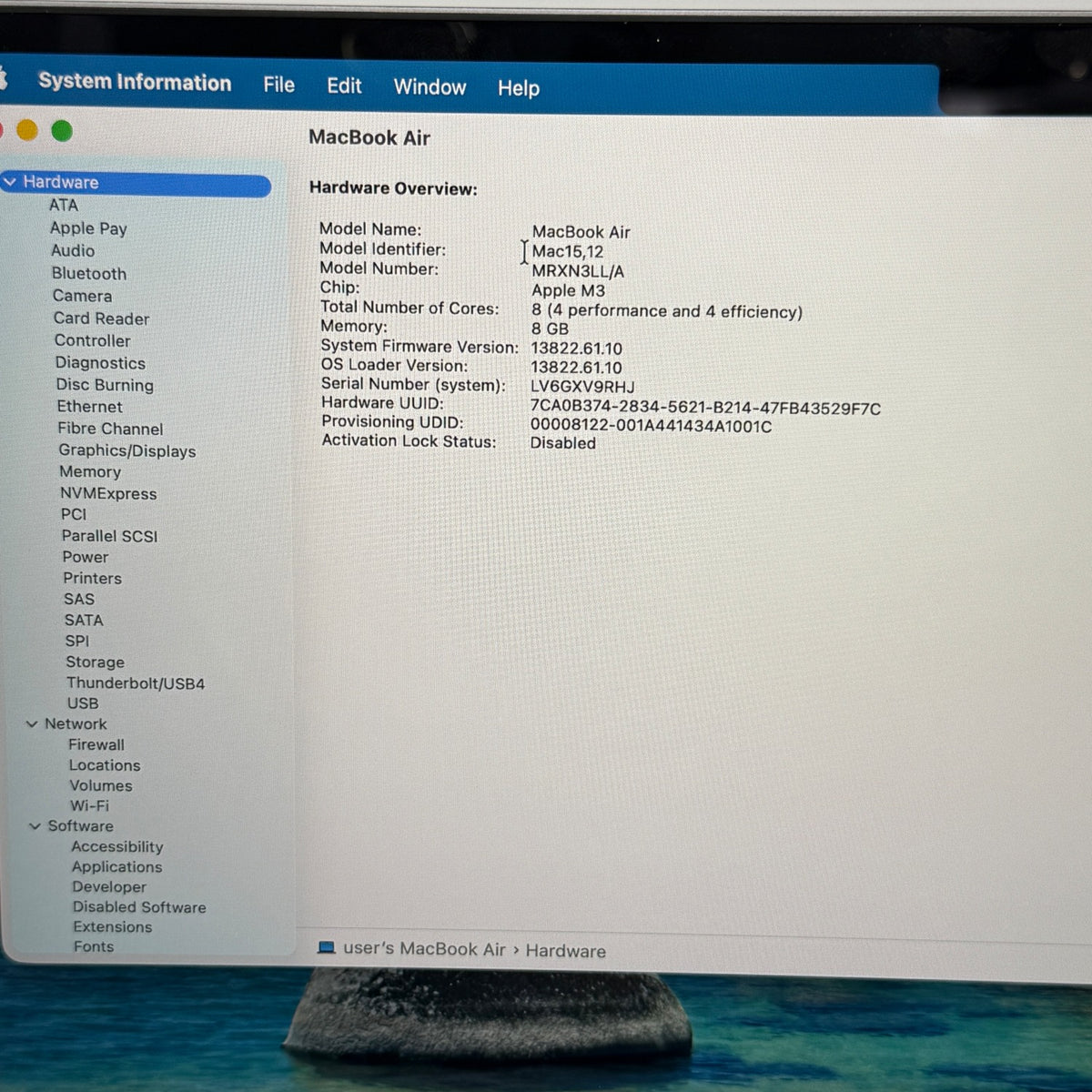Viewport: 1092px width, 1092px height.
Task: Select Accessibility in the sidebar
Action: [117, 846]
